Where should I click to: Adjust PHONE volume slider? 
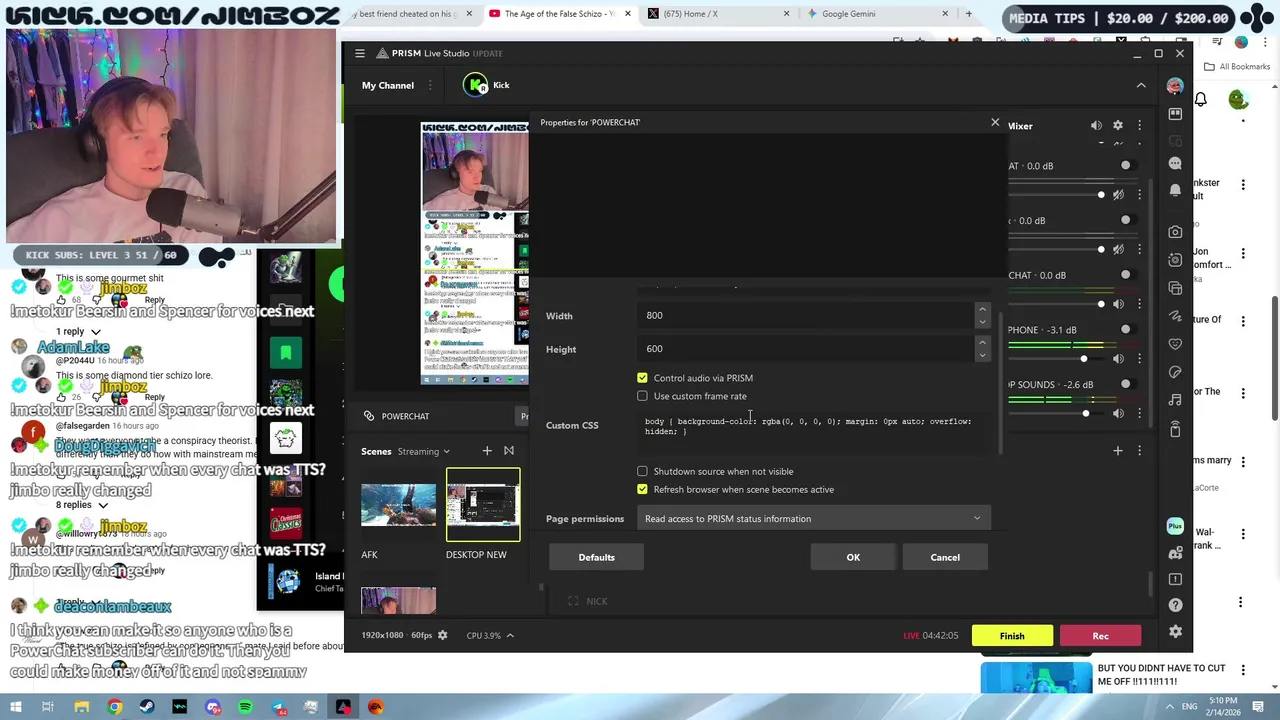pos(1084,358)
